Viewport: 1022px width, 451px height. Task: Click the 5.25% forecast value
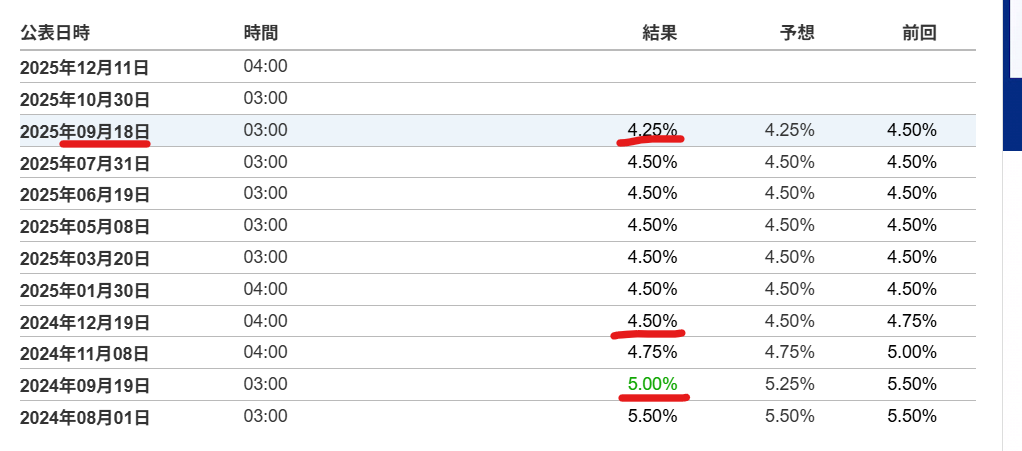point(790,384)
